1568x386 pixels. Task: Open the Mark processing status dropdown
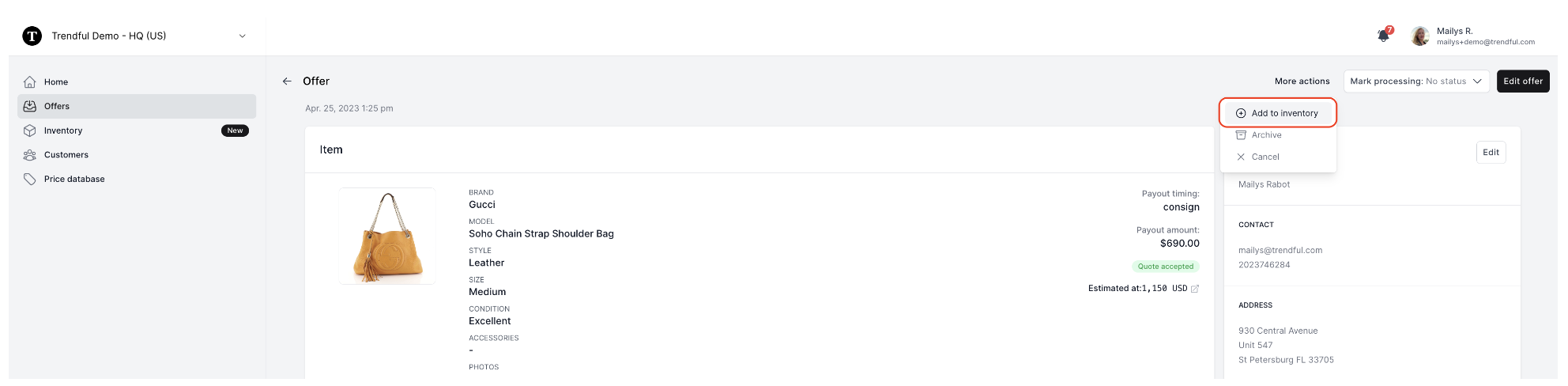pos(1416,81)
